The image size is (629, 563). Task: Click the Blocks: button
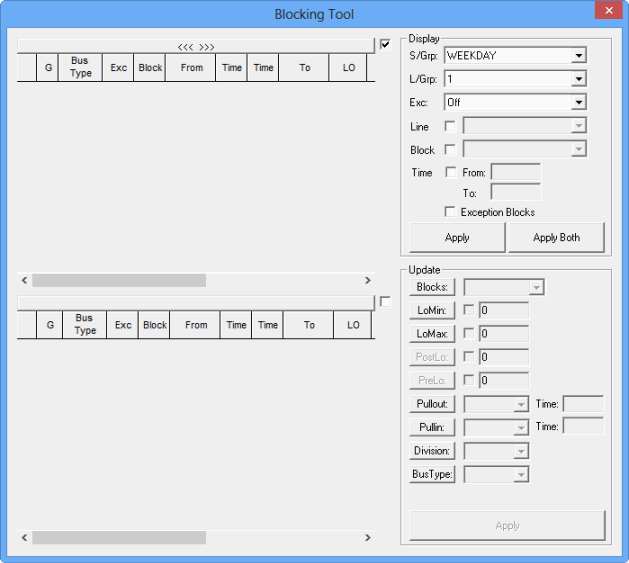(x=432, y=287)
